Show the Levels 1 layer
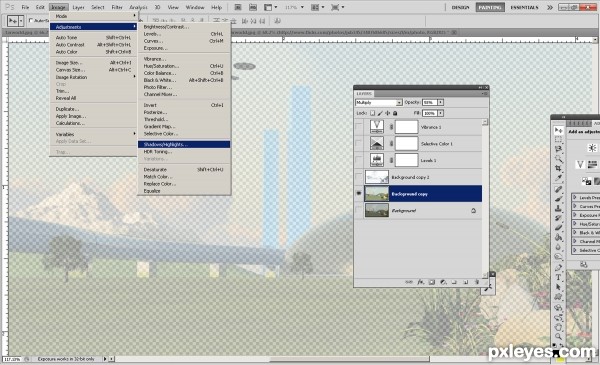Image resolution: width=600 pixels, height=365 pixels. 359,160
